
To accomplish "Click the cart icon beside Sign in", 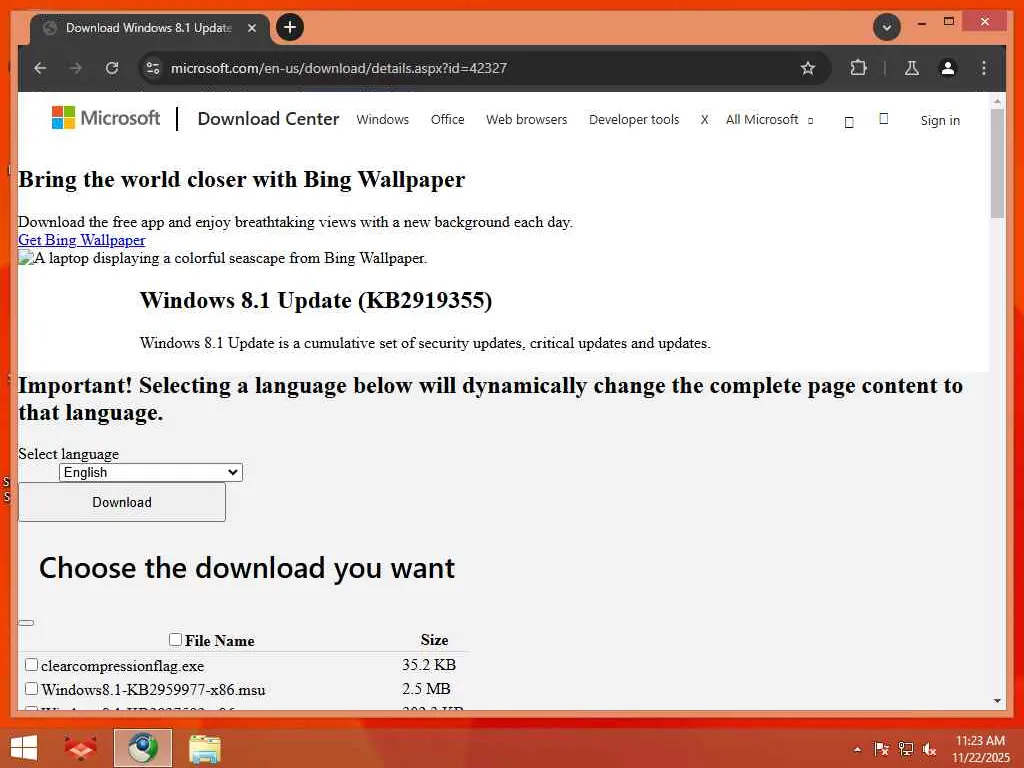I will (x=884, y=119).
